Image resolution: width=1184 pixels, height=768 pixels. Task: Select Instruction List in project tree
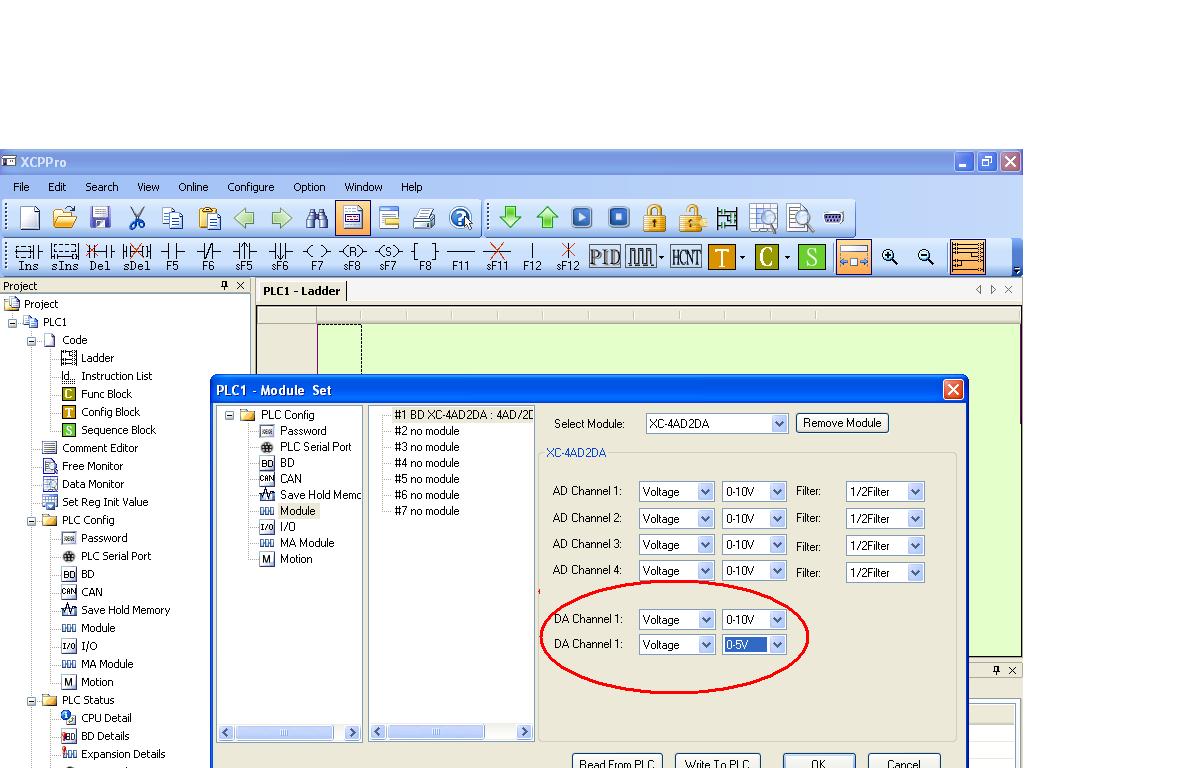coord(116,376)
